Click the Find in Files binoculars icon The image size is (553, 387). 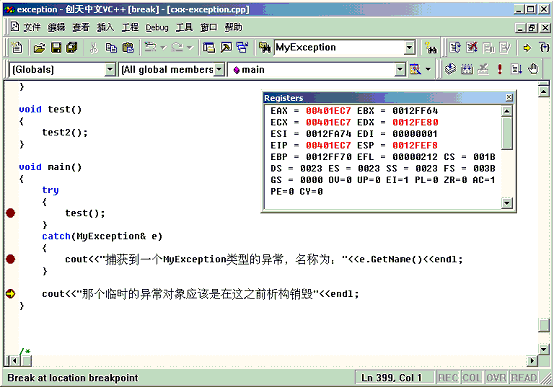[265, 48]
